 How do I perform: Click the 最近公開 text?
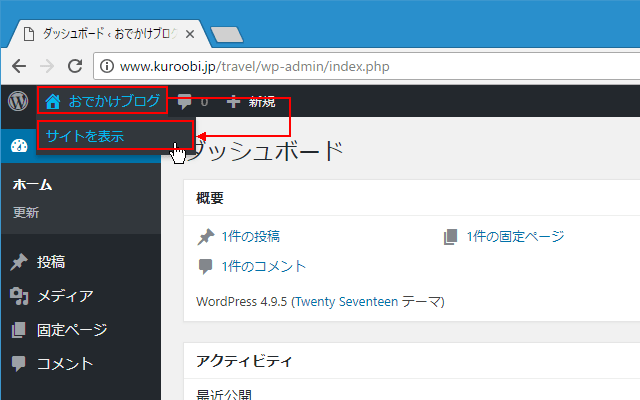point(224,394)
